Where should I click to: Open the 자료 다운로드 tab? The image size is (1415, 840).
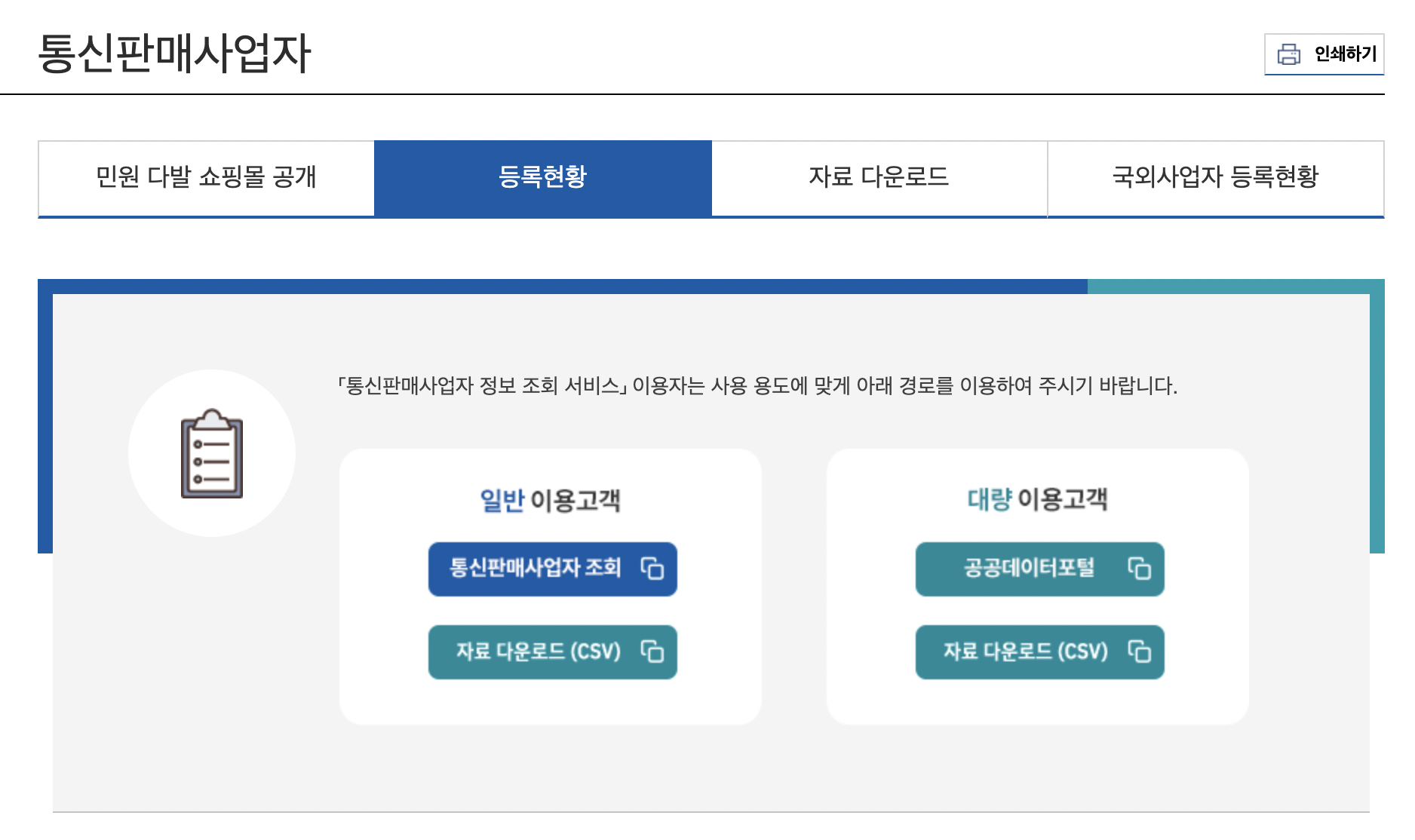879,178
